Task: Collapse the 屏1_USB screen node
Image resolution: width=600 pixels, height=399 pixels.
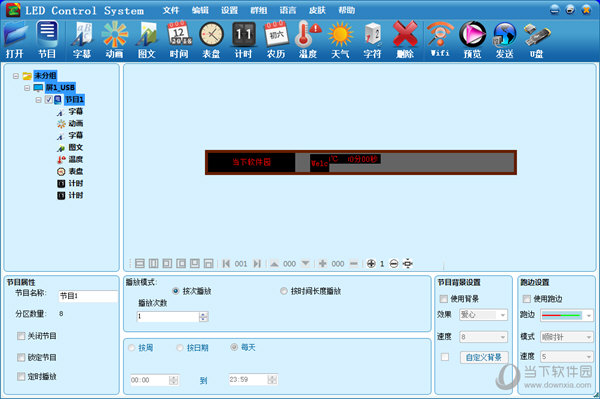Action: (27, 88)
